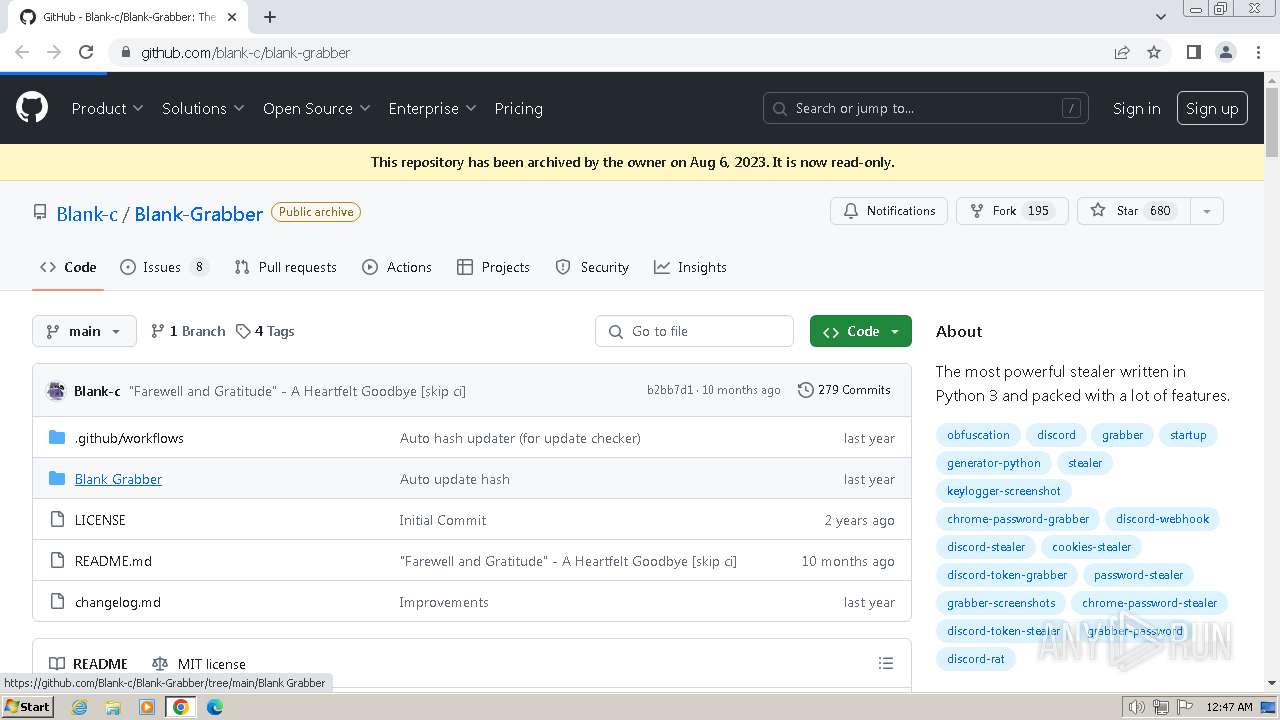
Task: Open commit hash b2bb7d1
Action: pyautogui.click(x=670, y=390)
